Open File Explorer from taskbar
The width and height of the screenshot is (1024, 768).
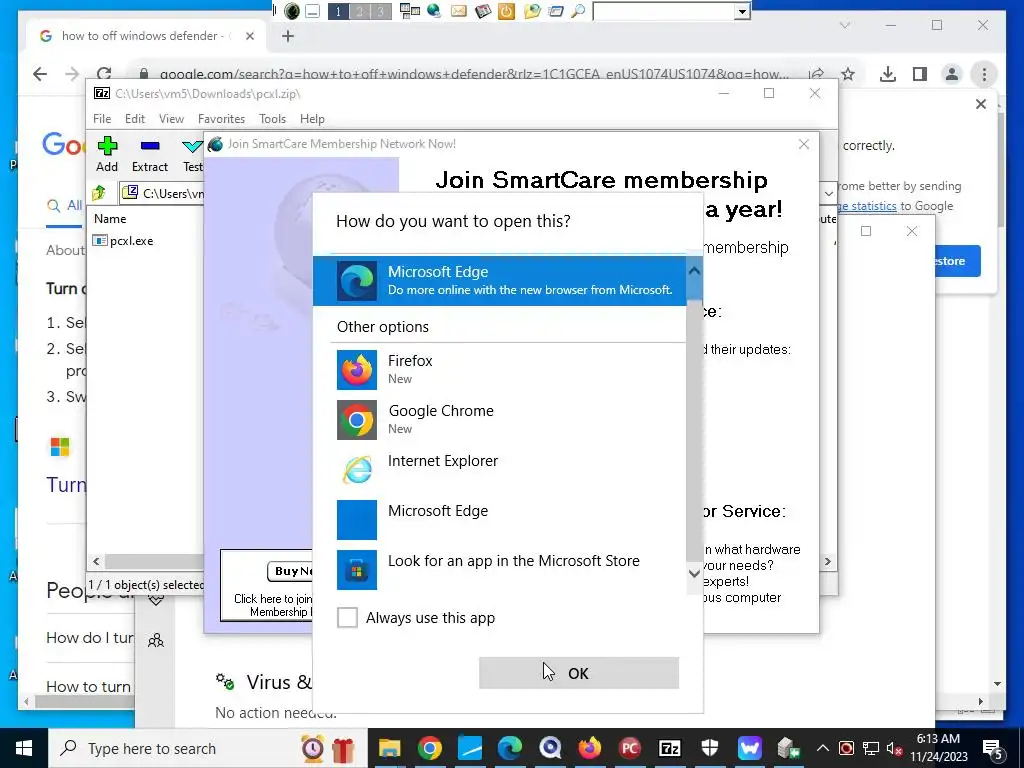tap(389, 748)
